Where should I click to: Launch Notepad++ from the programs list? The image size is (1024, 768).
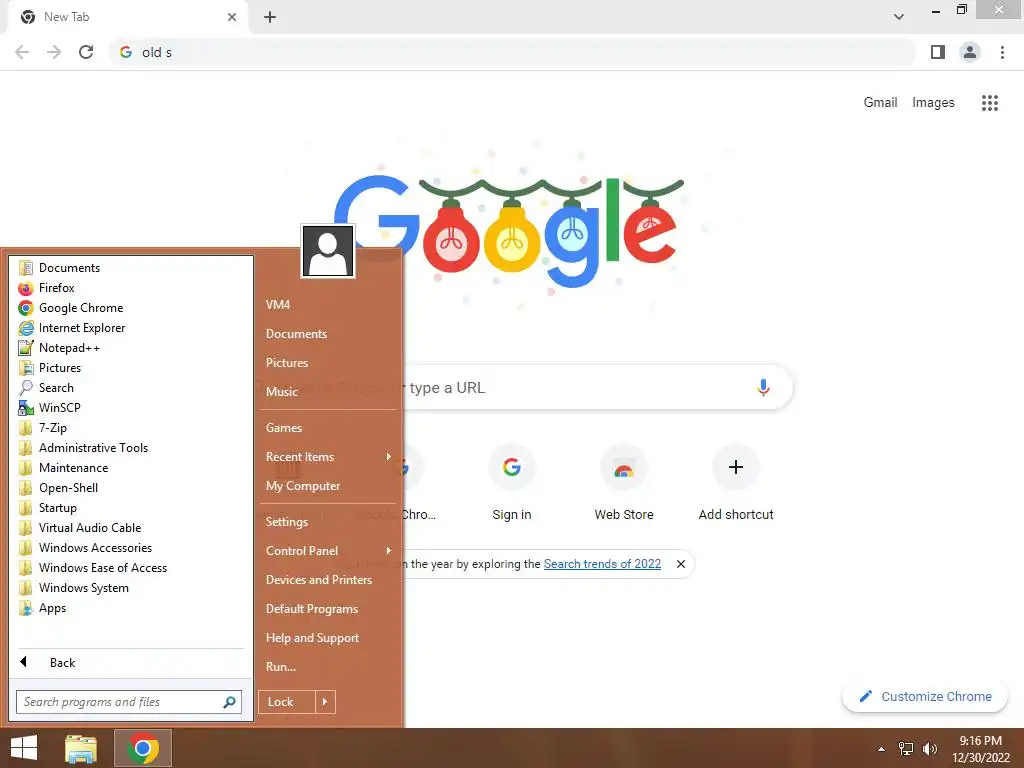69,348
